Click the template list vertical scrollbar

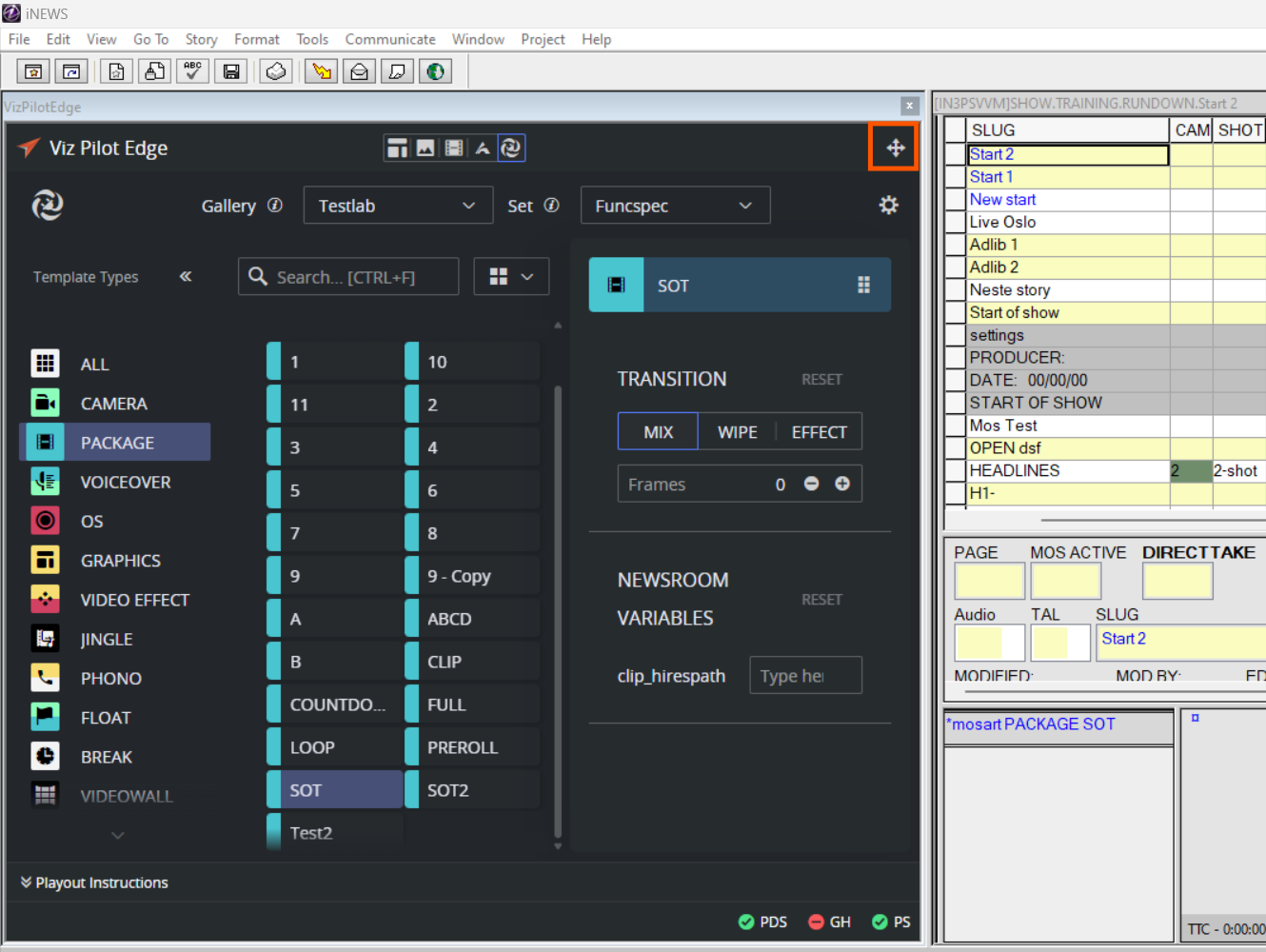[x=558, y=609]
